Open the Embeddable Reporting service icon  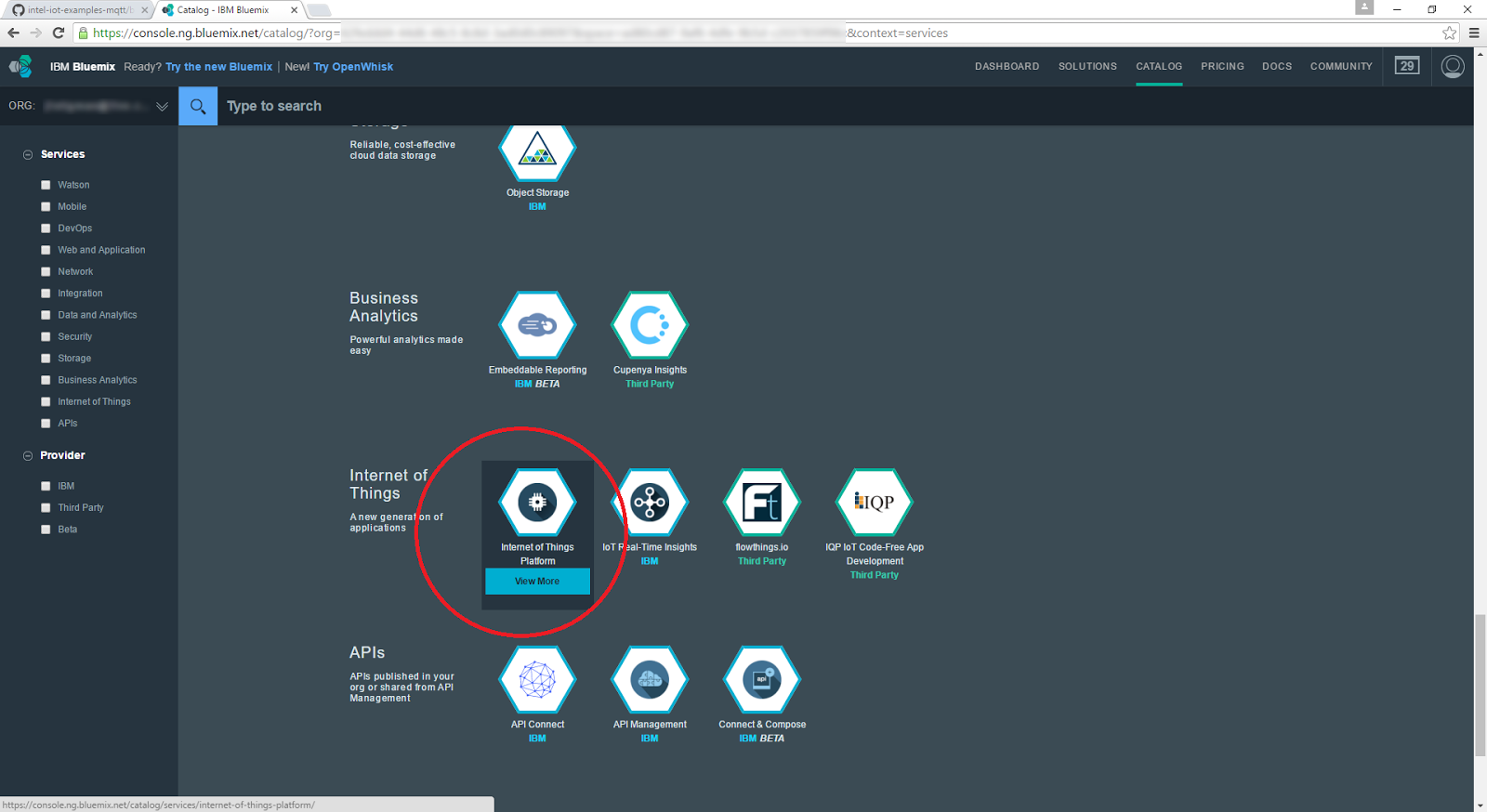coord(537,325)
